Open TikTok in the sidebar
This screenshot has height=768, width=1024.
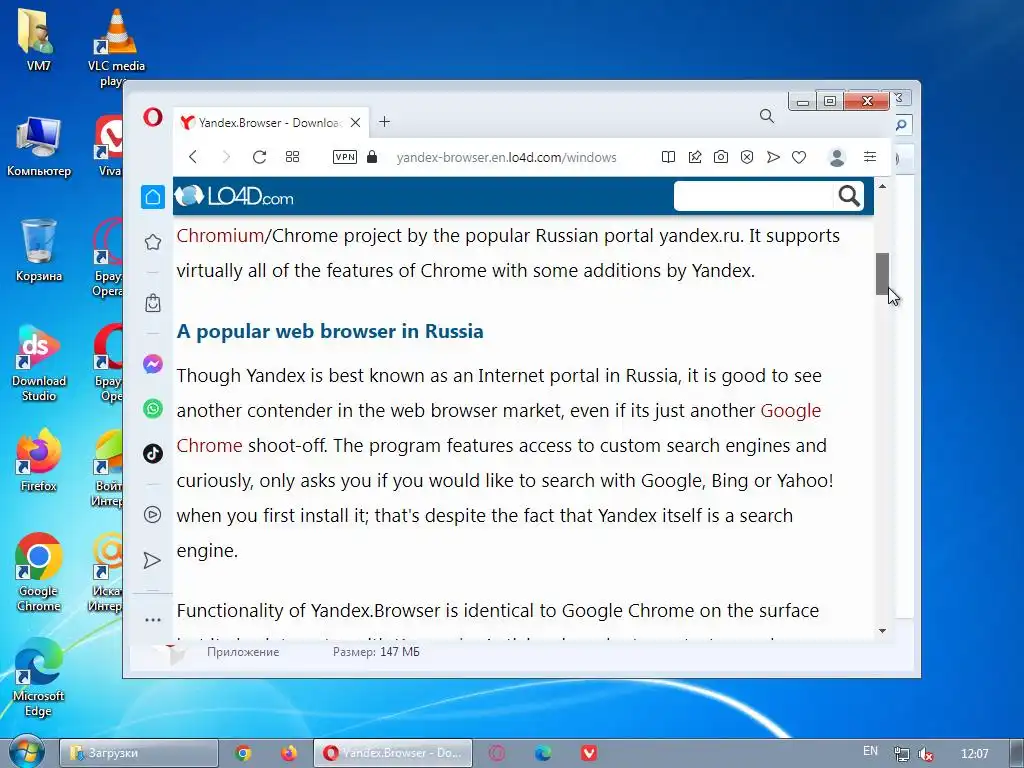coord(153,453)
